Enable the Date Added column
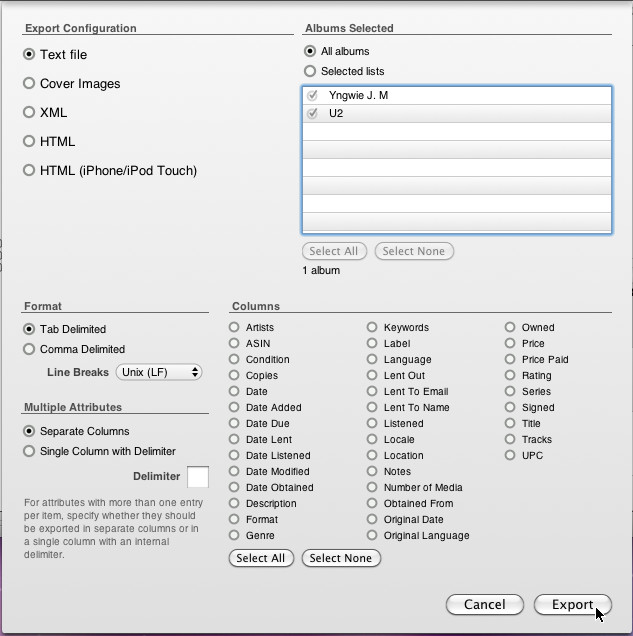The image size is (633, 636). (x=234, y=407)
